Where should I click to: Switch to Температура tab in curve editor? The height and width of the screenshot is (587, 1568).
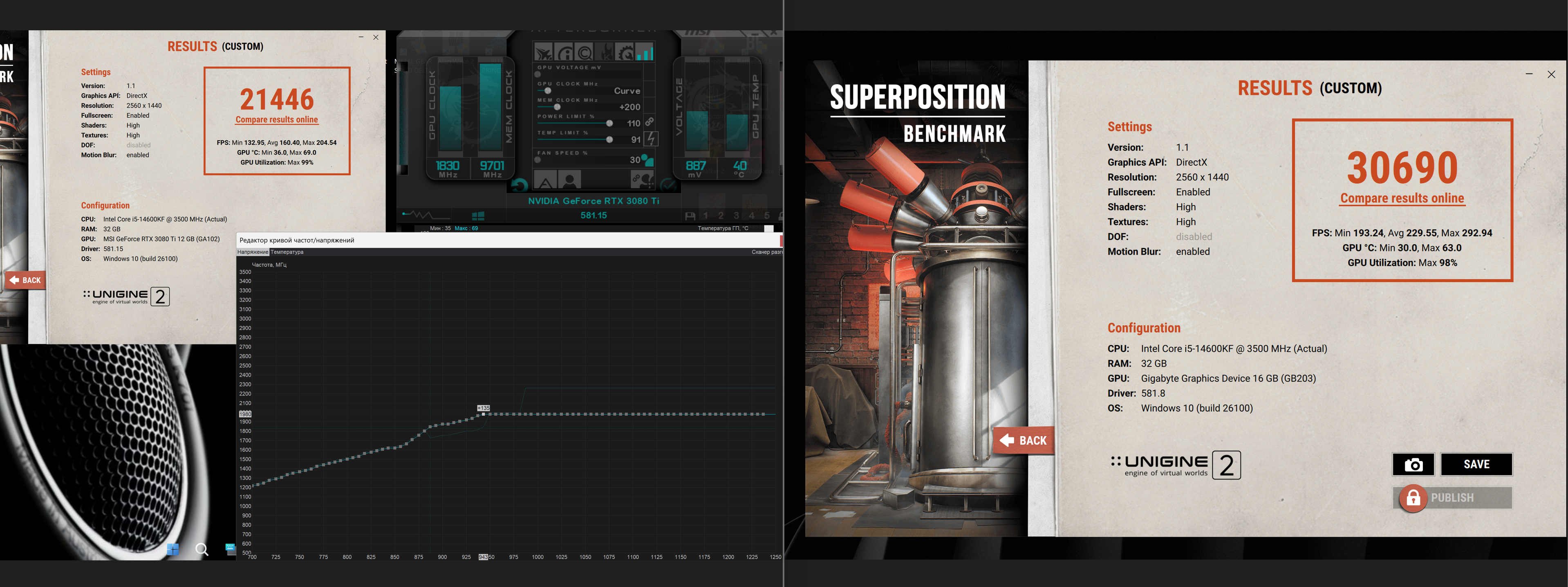click(287, 252)
